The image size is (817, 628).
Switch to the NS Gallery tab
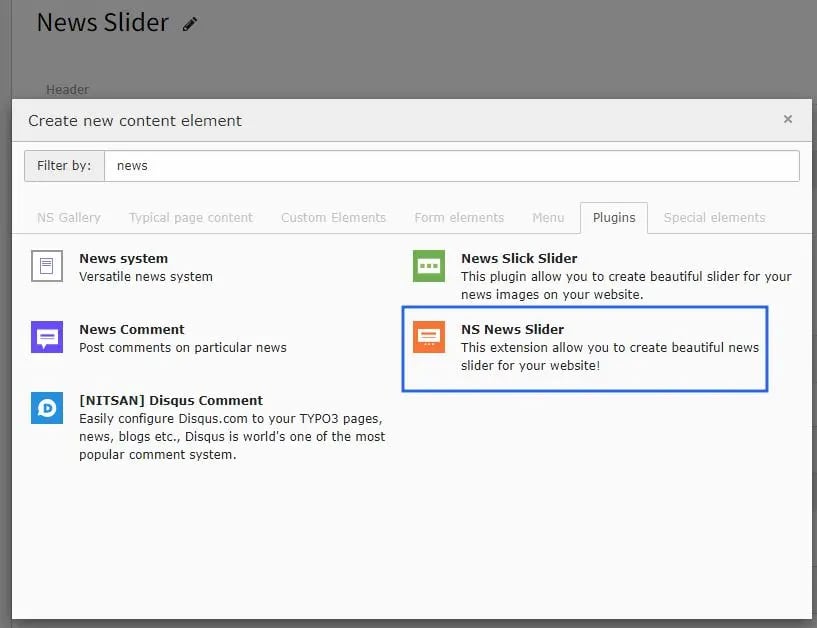(69, 217)
